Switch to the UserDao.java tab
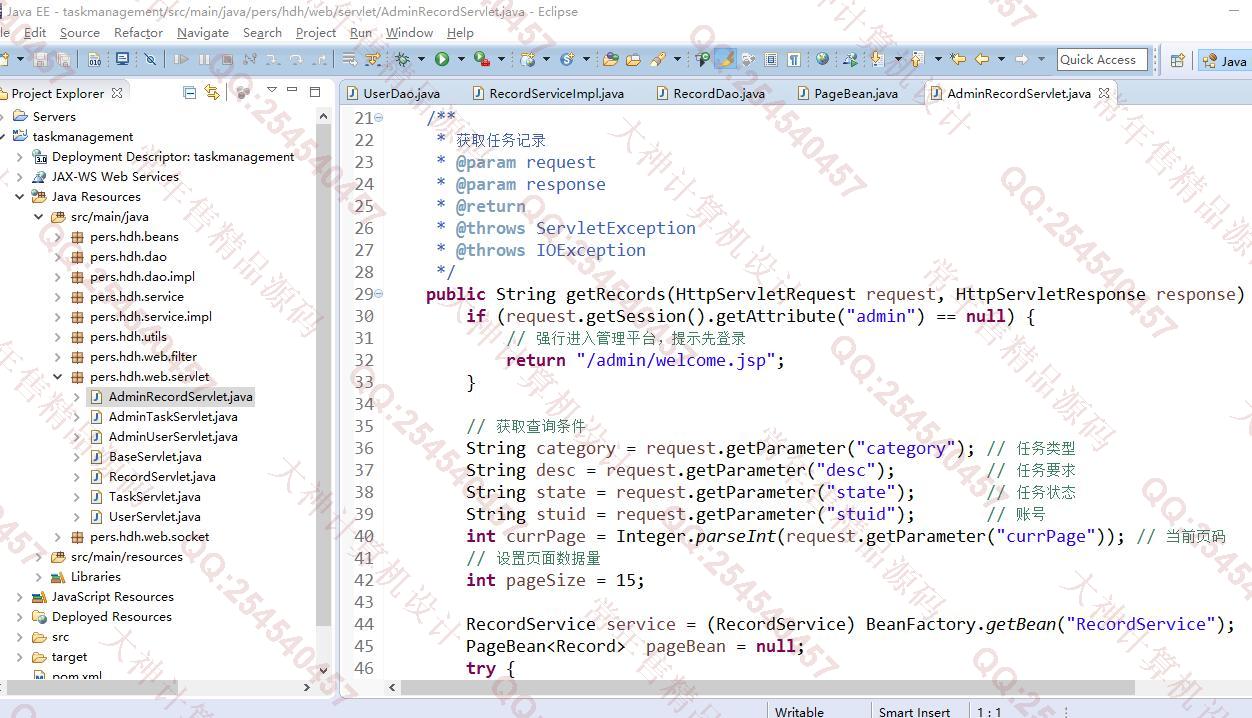Screen dimensions: 1252x718 pos(393,93)
